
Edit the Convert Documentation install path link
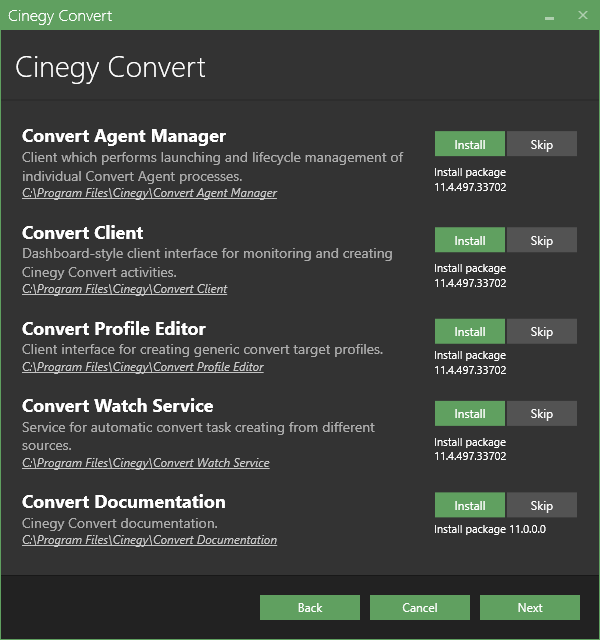pos(149,540)
